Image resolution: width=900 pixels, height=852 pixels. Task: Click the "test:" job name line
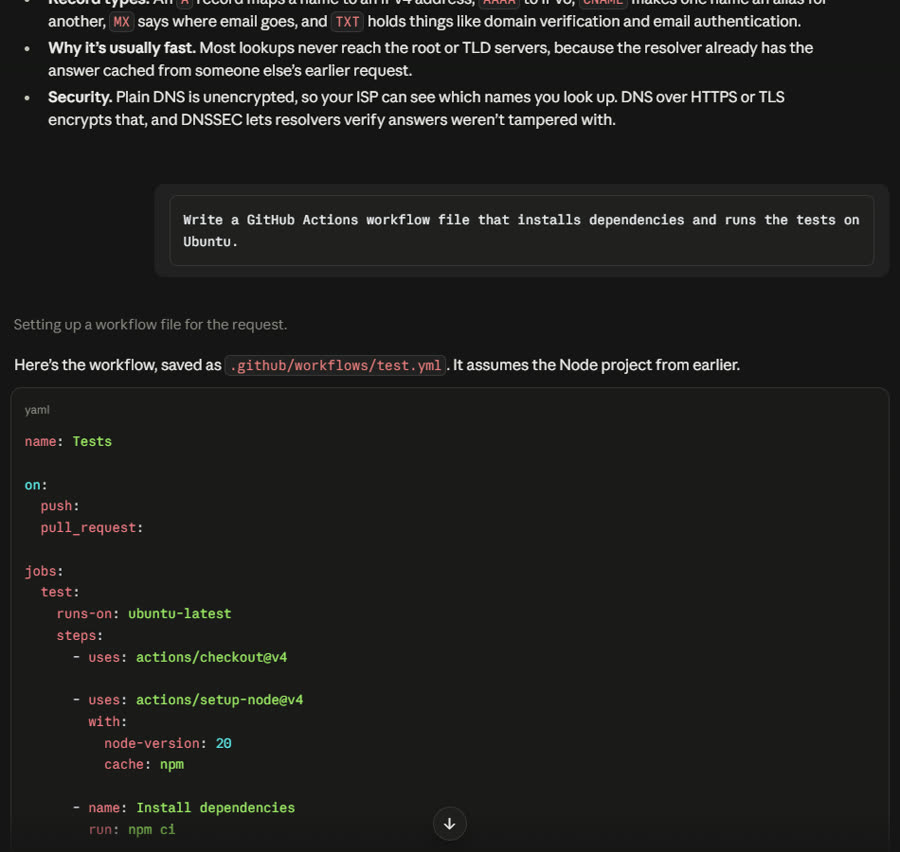coord(60,592)
